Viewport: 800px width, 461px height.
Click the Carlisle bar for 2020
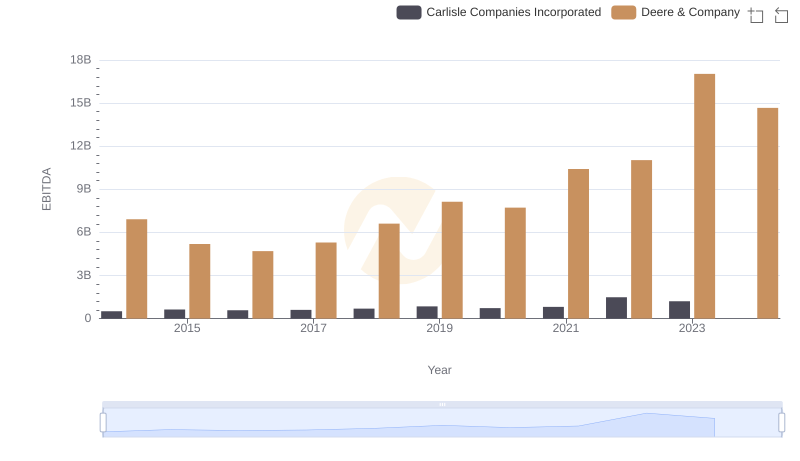490,313
